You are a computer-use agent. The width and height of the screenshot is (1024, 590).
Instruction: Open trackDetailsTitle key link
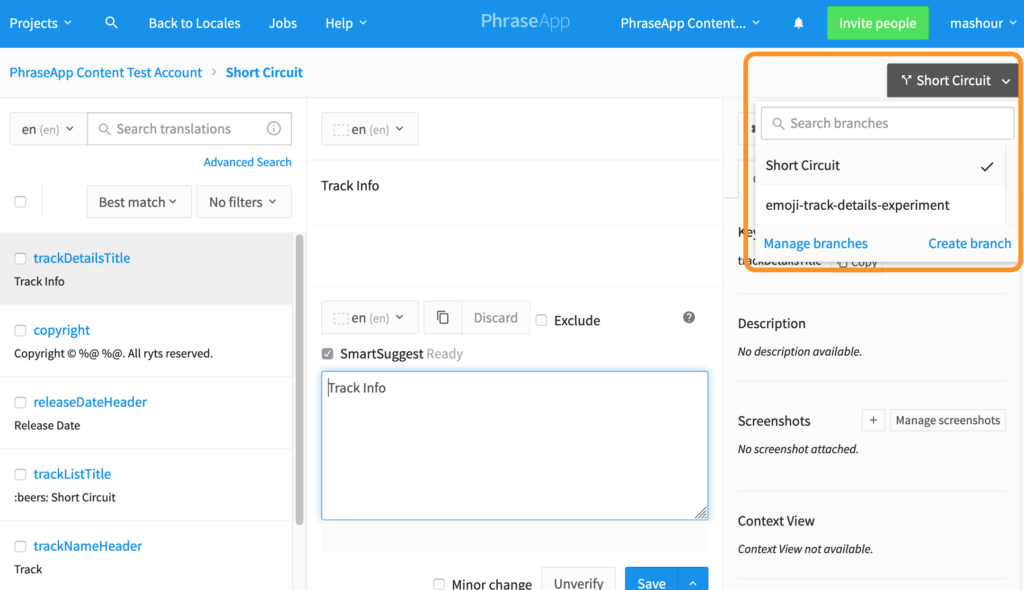point(82,258)
